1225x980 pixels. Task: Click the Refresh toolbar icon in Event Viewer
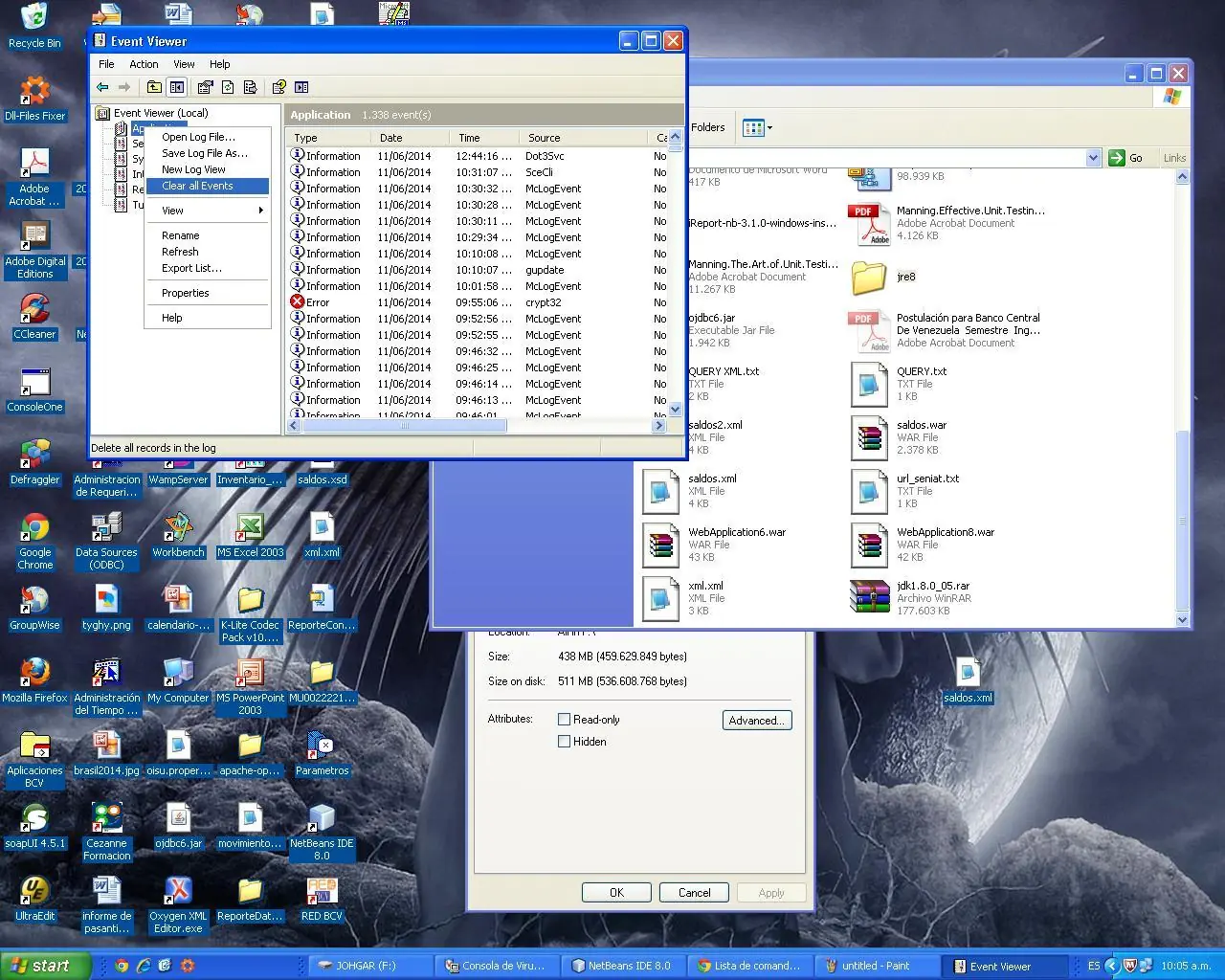(228, 87)
